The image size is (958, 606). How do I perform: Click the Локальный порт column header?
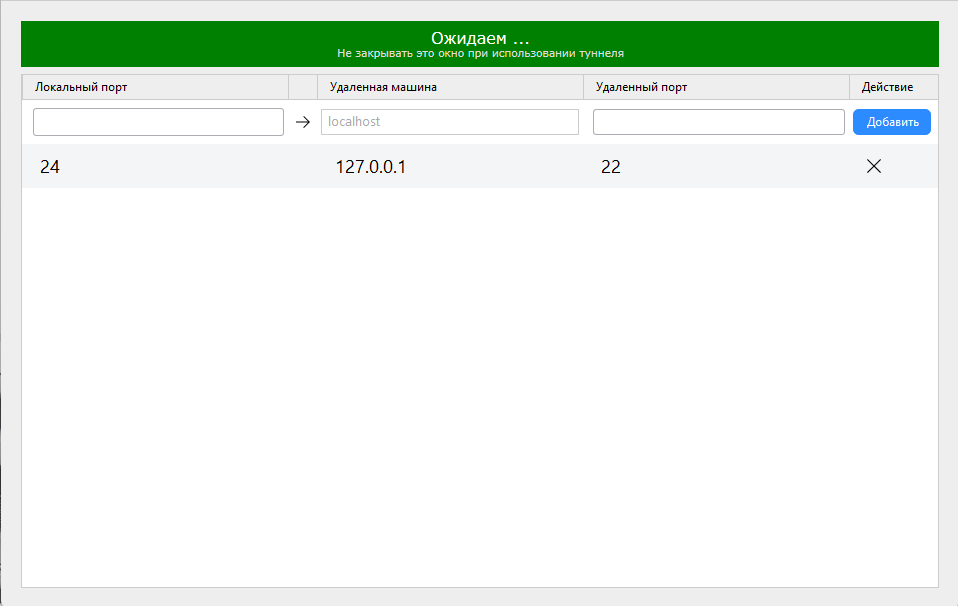(x=81, y=87)
